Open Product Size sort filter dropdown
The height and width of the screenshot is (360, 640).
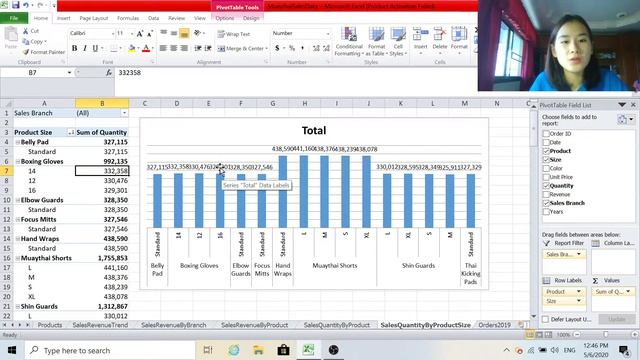click(x=71, y=132)
